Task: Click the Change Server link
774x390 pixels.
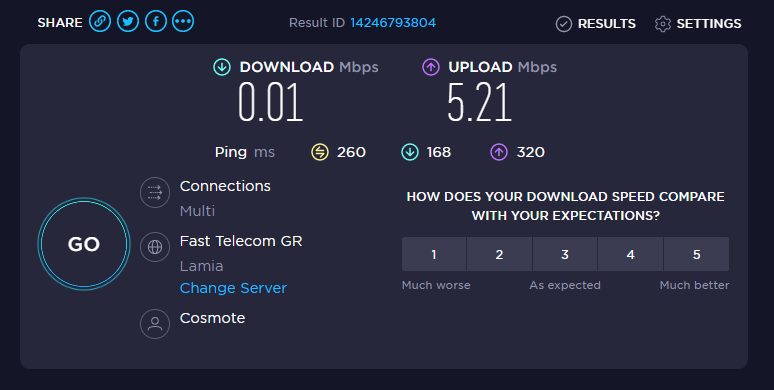Action: 233,288
